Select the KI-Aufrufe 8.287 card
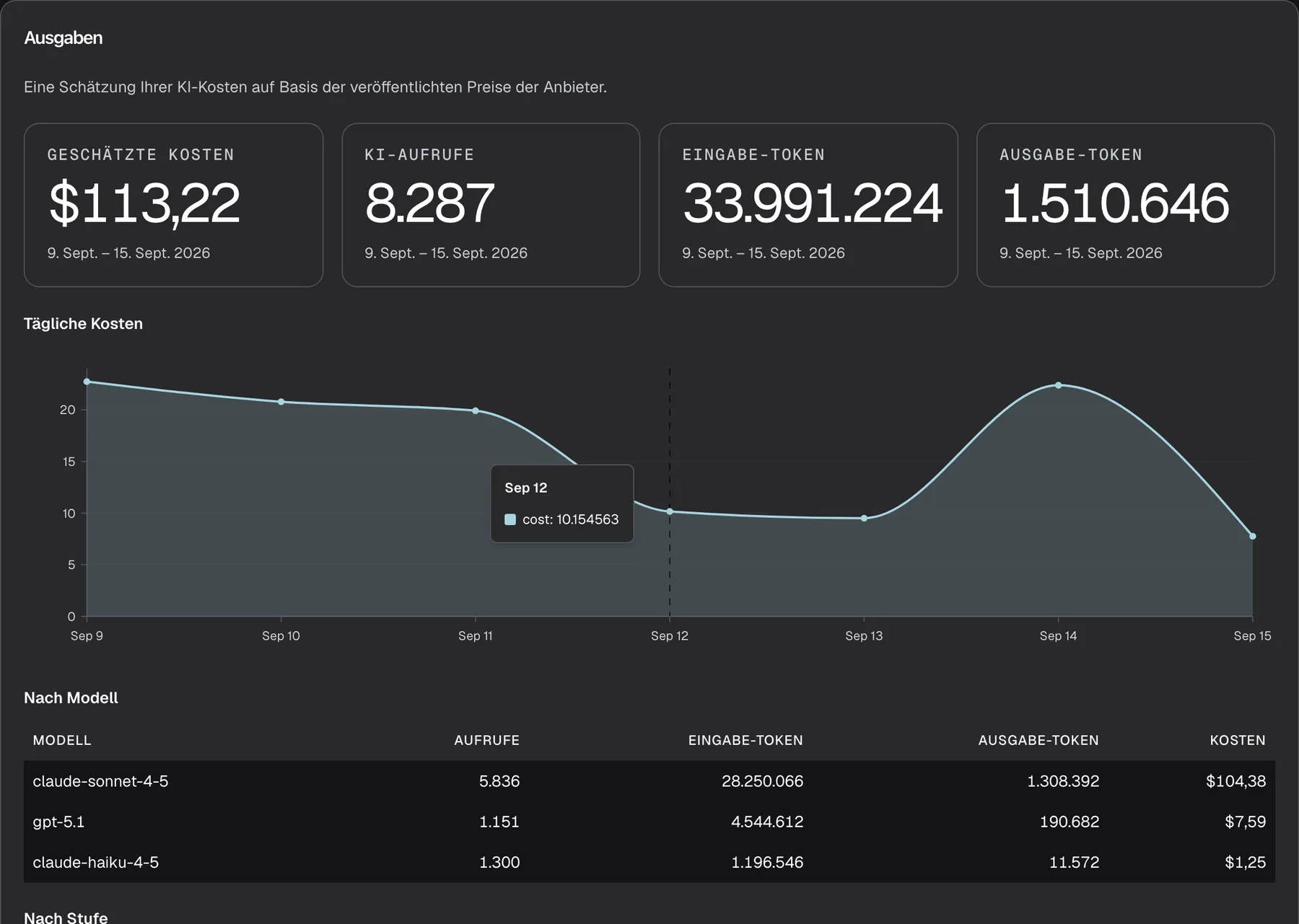 491,205
